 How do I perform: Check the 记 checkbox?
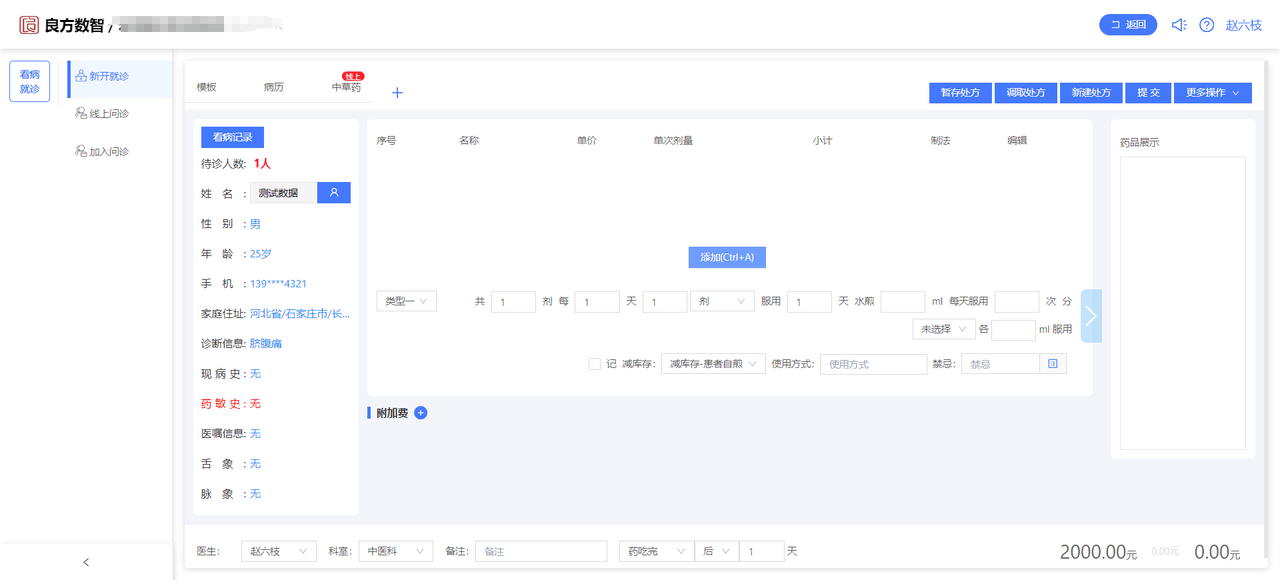click(595, 364)
